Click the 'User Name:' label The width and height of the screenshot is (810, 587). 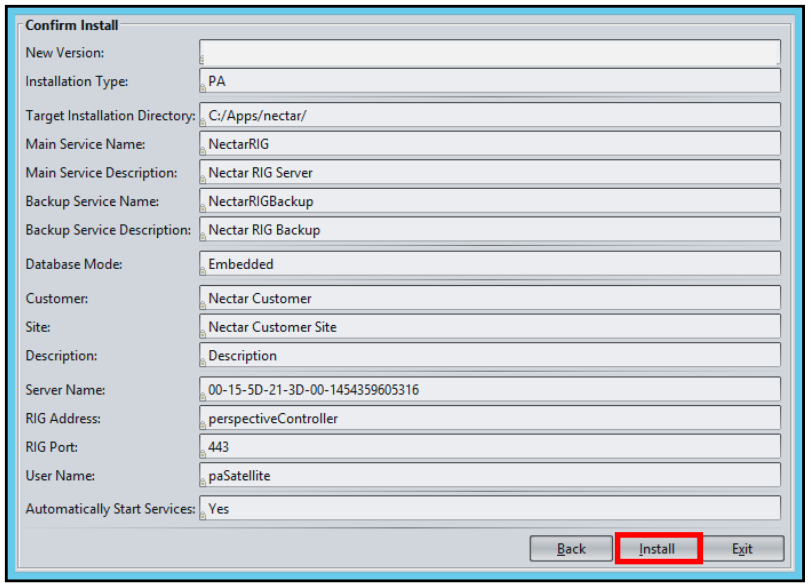click(60, 476)
